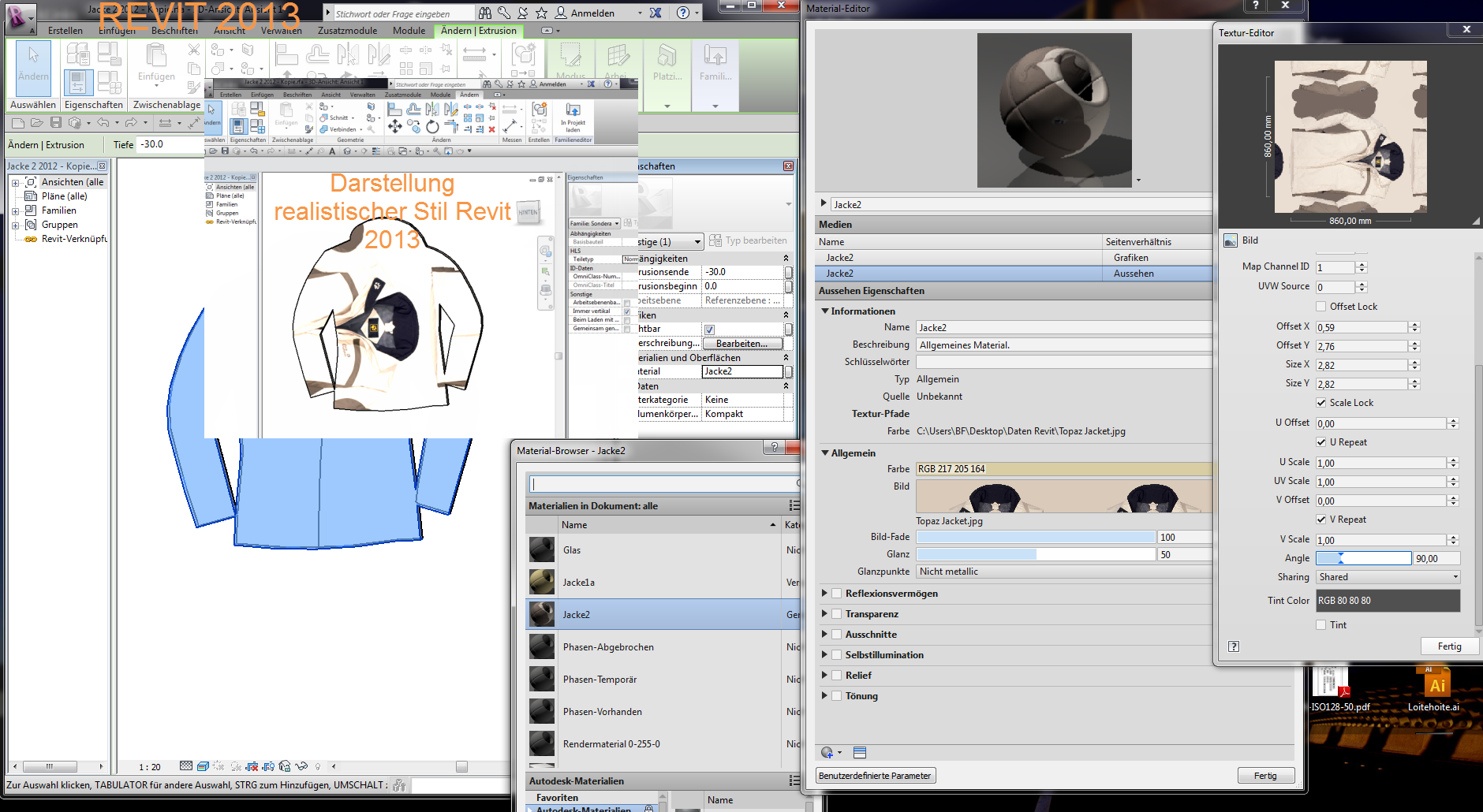Screen dimensions: 1483x812
Task: Select the Jacke1a material in Material-Browser
Action: point(663,583)
